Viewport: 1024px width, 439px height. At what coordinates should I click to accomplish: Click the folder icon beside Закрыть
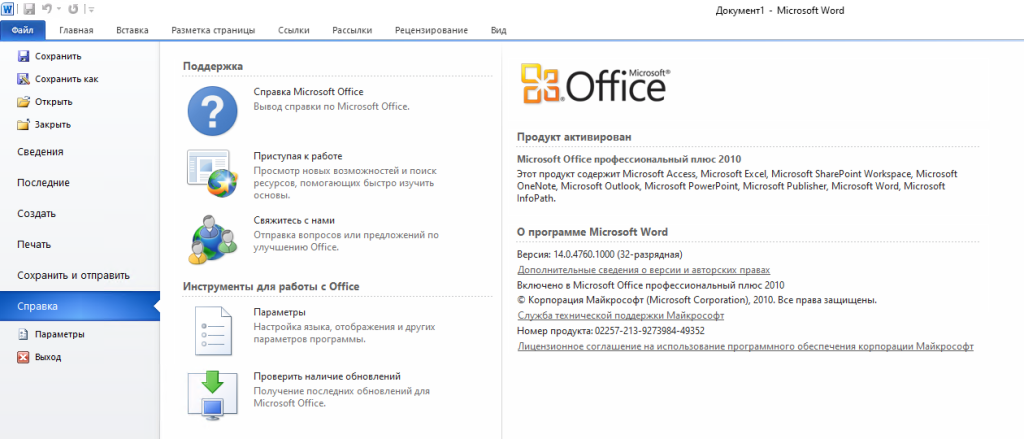tap(24, 124)
